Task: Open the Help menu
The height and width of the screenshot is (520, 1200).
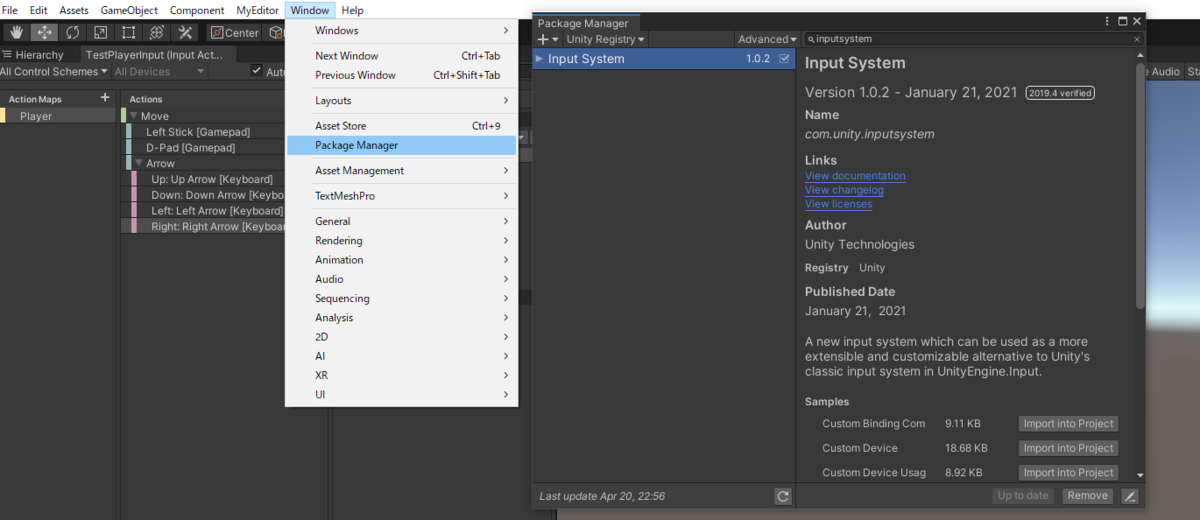Action: coord(353,10)
